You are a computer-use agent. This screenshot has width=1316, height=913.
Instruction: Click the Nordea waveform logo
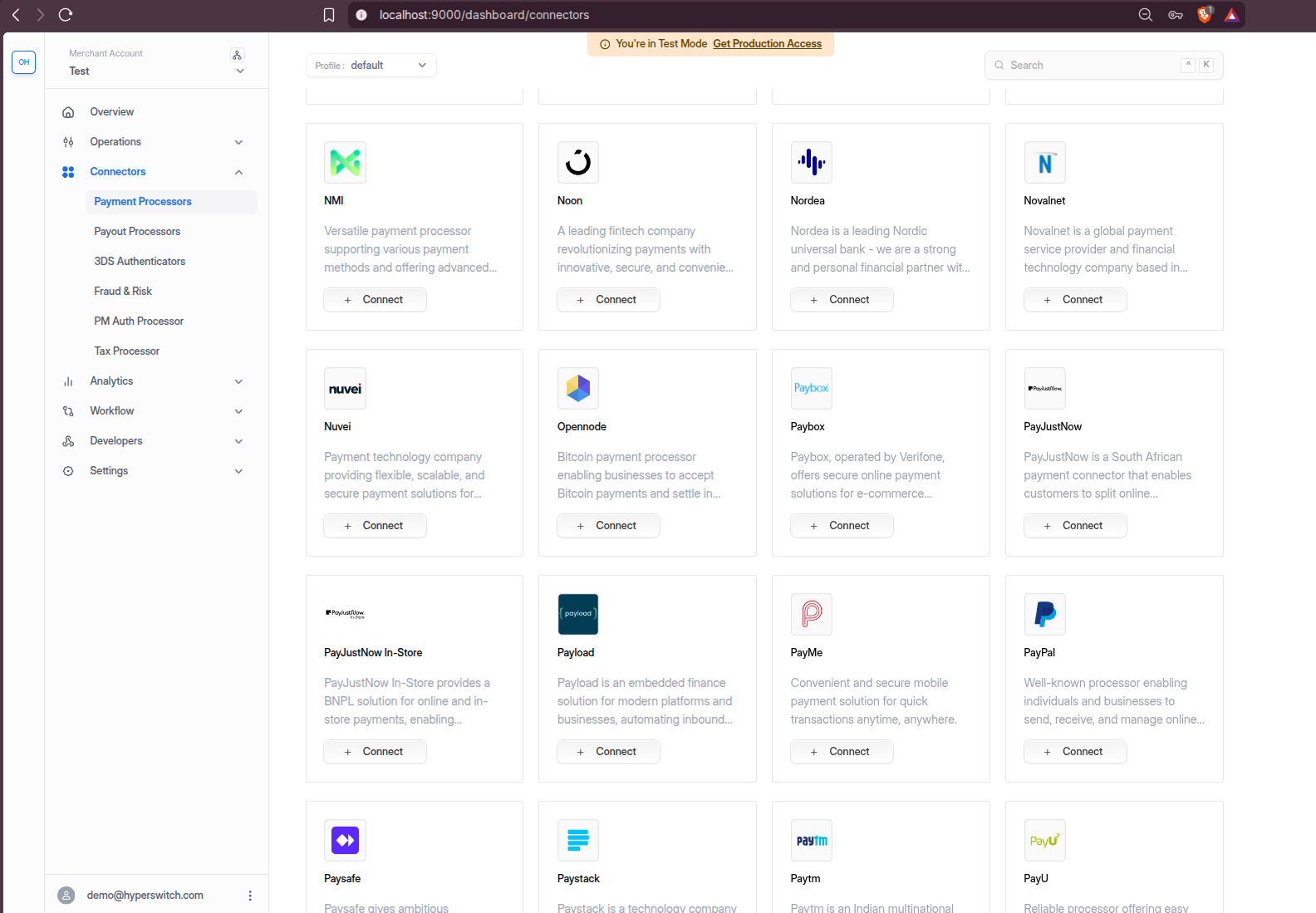tap(812, 163)
